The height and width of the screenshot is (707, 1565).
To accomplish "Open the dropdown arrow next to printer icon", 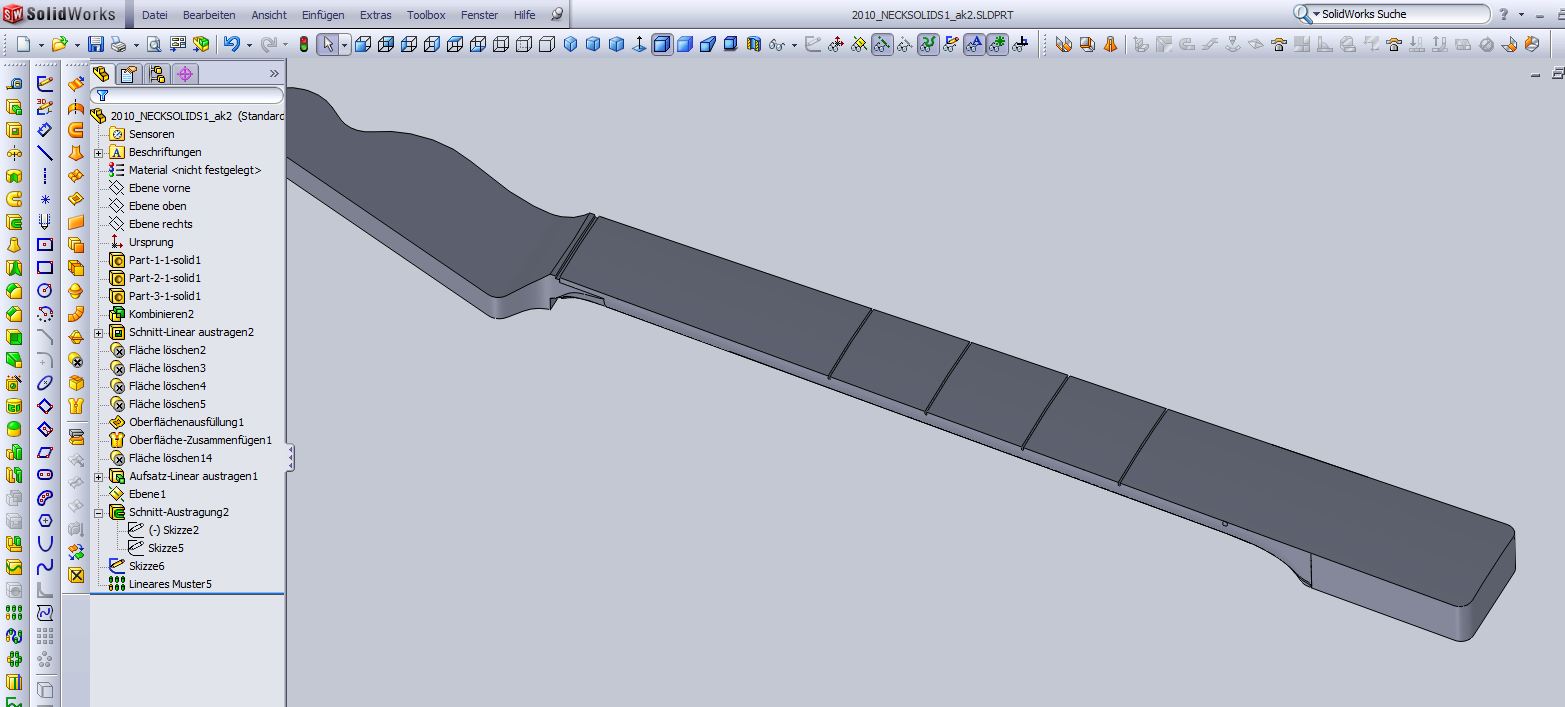I will (x=135, y=45).
